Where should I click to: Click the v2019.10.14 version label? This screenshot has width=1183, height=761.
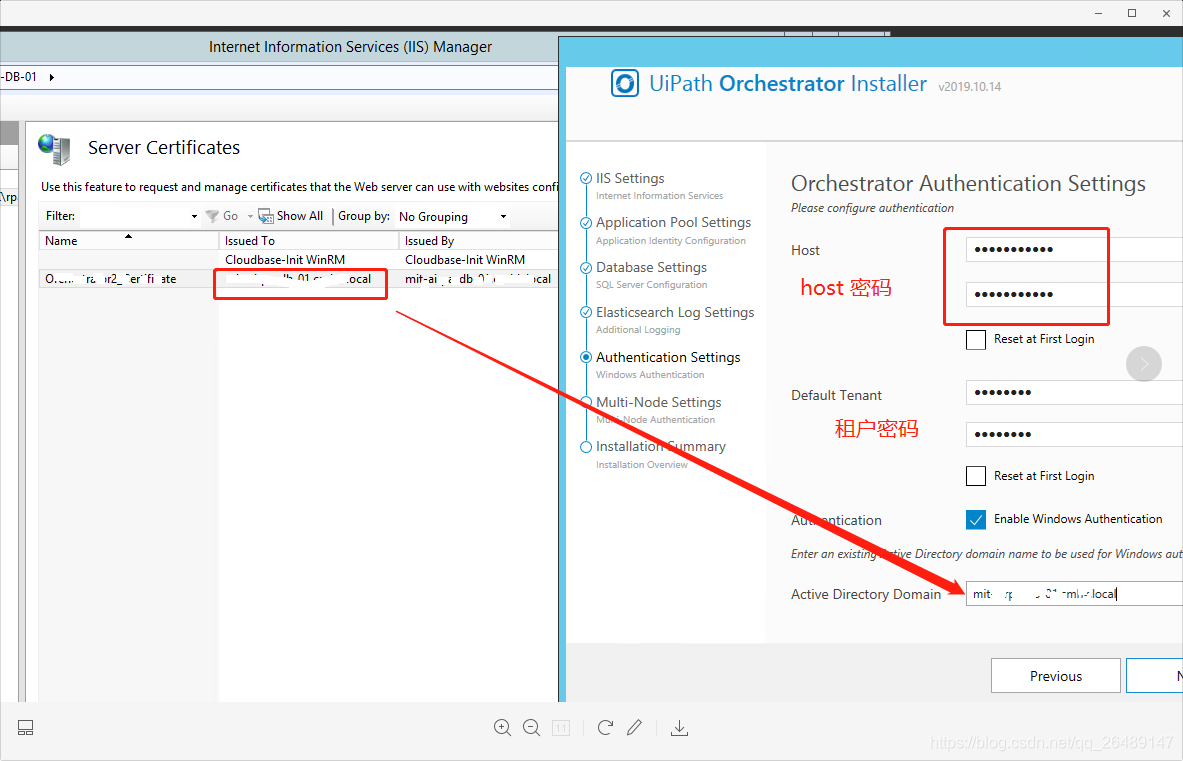pos(969,87)
